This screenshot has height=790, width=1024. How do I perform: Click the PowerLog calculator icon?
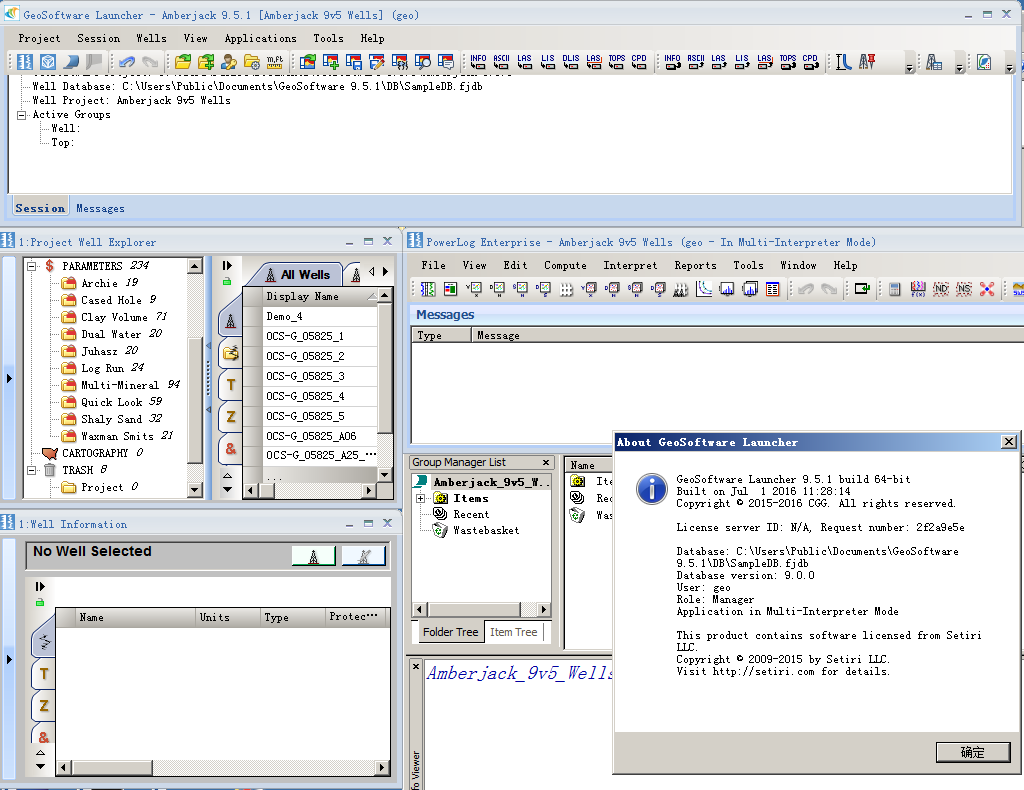point(895,289)
